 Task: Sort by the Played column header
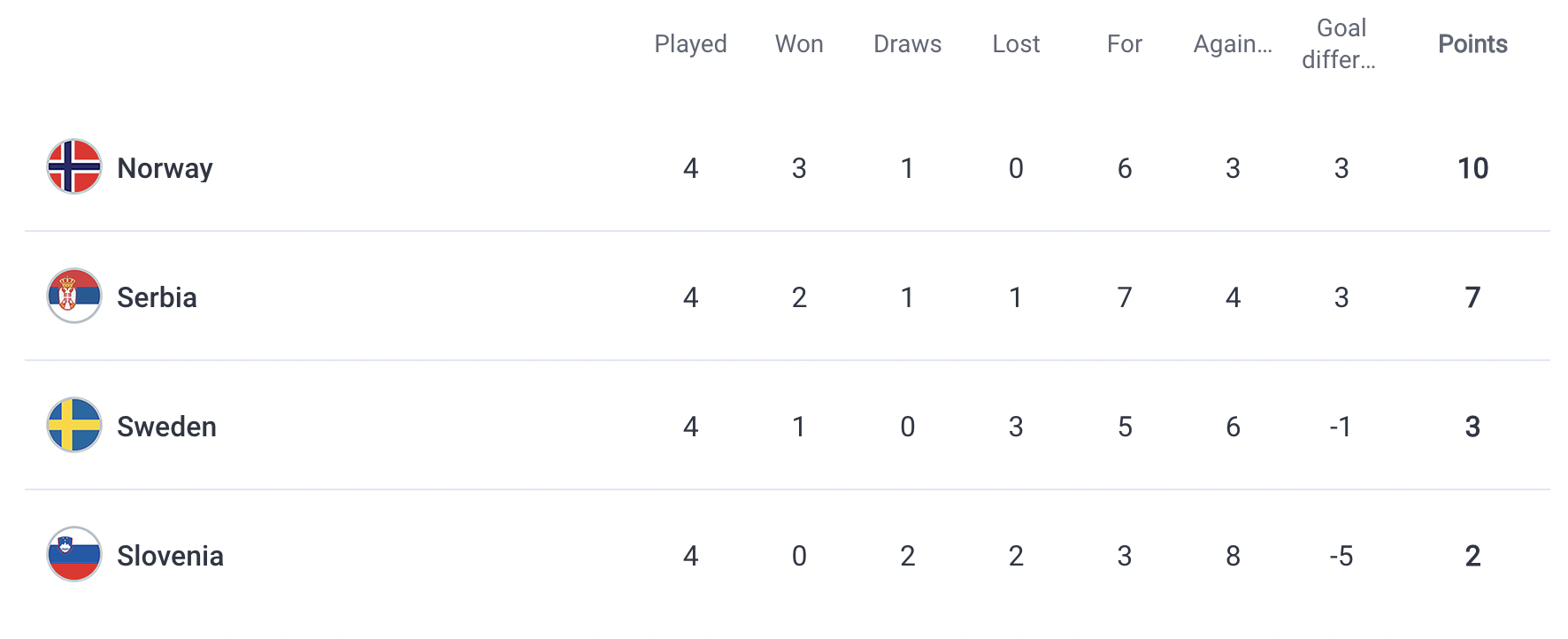click(691, 44)
